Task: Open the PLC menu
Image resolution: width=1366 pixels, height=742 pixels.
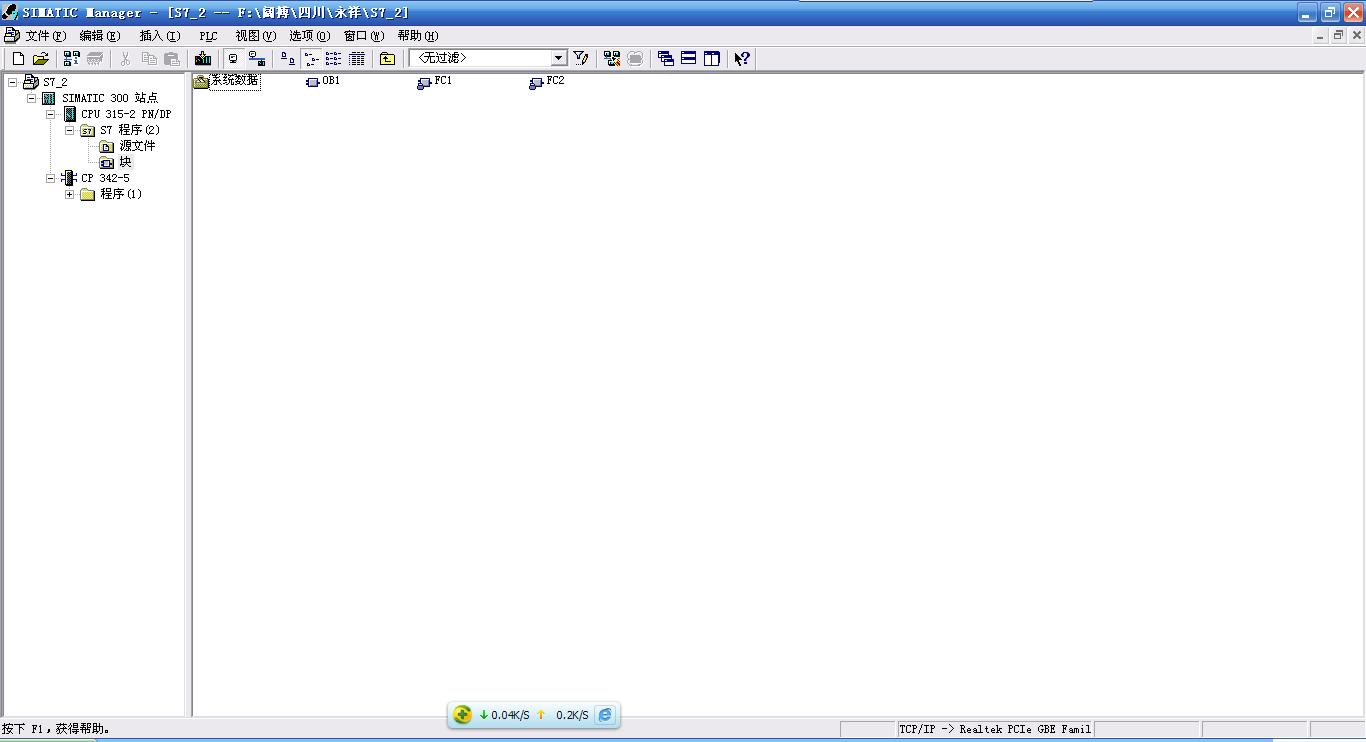Action: point(208,36)
